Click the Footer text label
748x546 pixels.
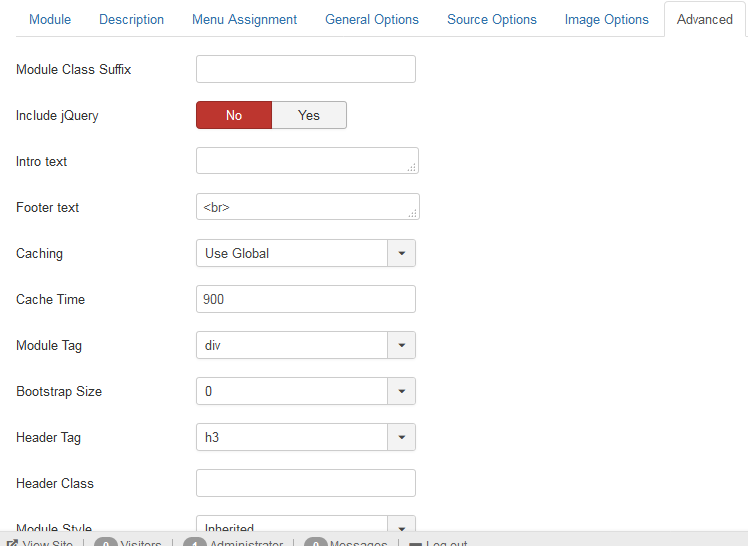click(48, 207)
